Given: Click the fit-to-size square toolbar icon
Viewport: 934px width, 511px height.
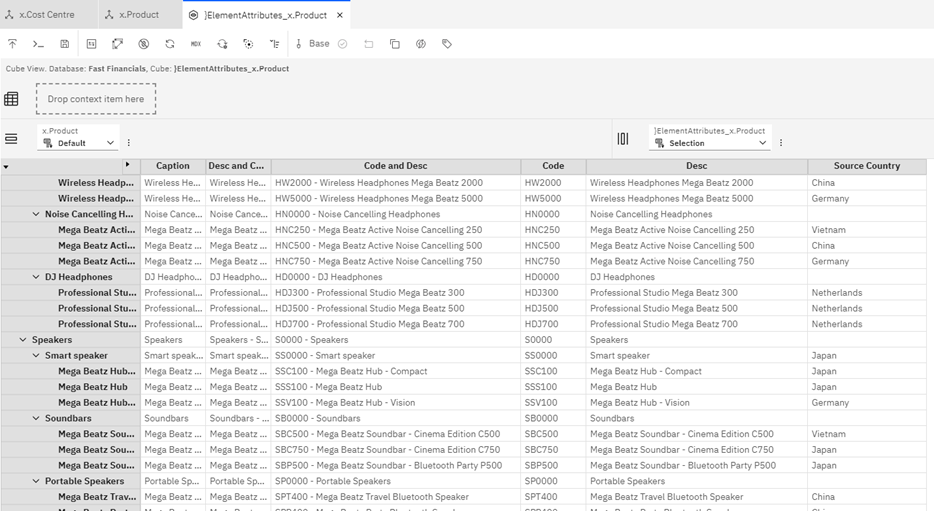Looking at the screenshot, I should click(x=91, y=43).
